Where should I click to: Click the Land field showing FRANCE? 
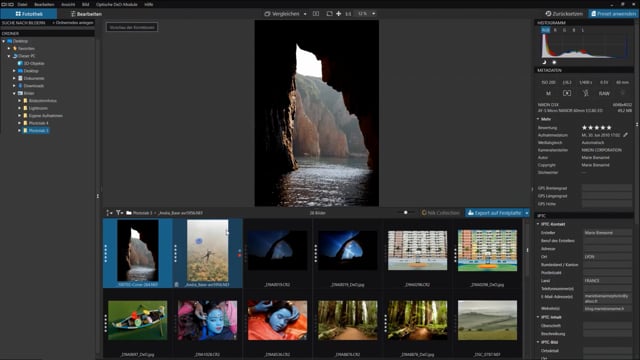pos(608,281)
